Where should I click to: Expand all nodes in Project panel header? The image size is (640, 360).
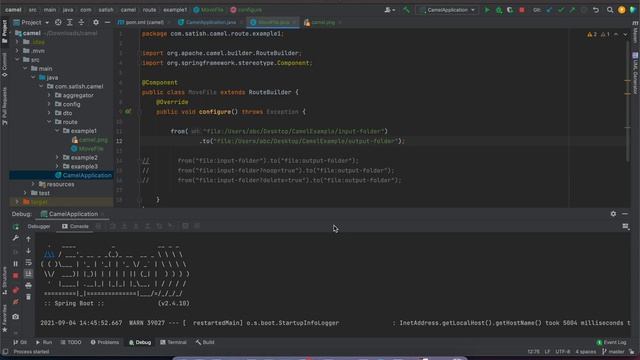click(x=70, y=22)
